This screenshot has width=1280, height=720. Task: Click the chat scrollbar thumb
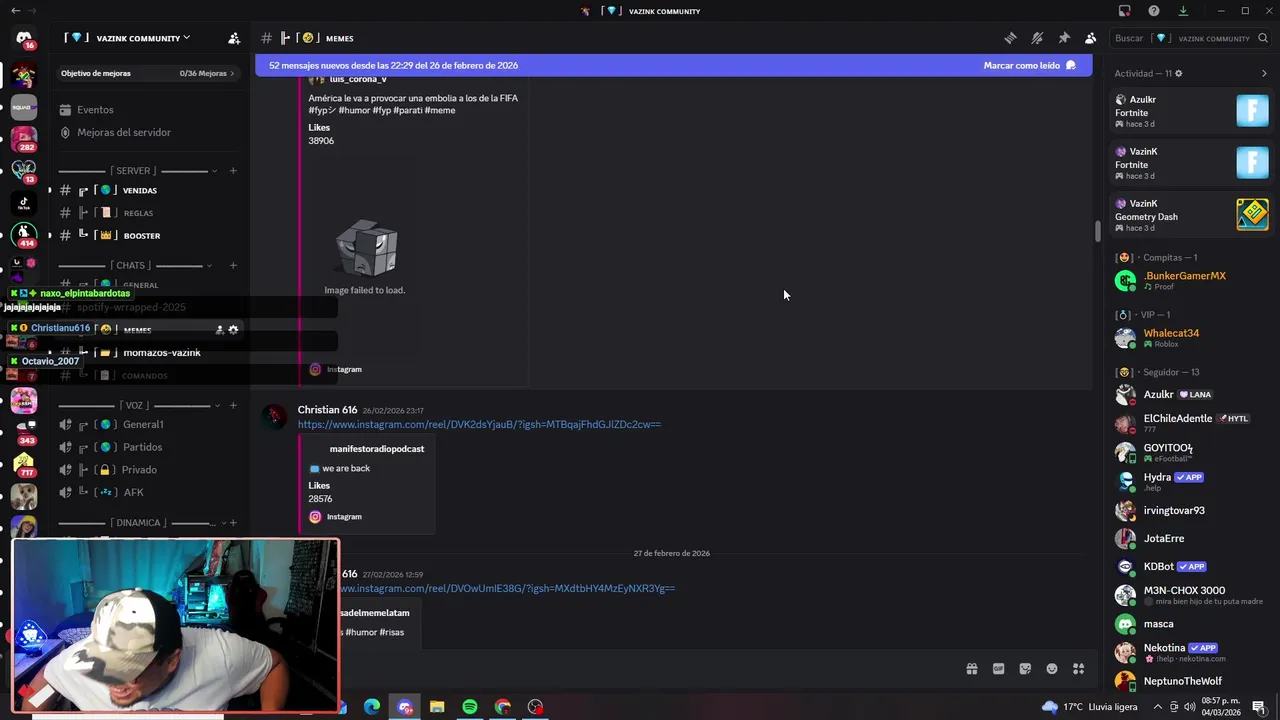coord(1097,231)
